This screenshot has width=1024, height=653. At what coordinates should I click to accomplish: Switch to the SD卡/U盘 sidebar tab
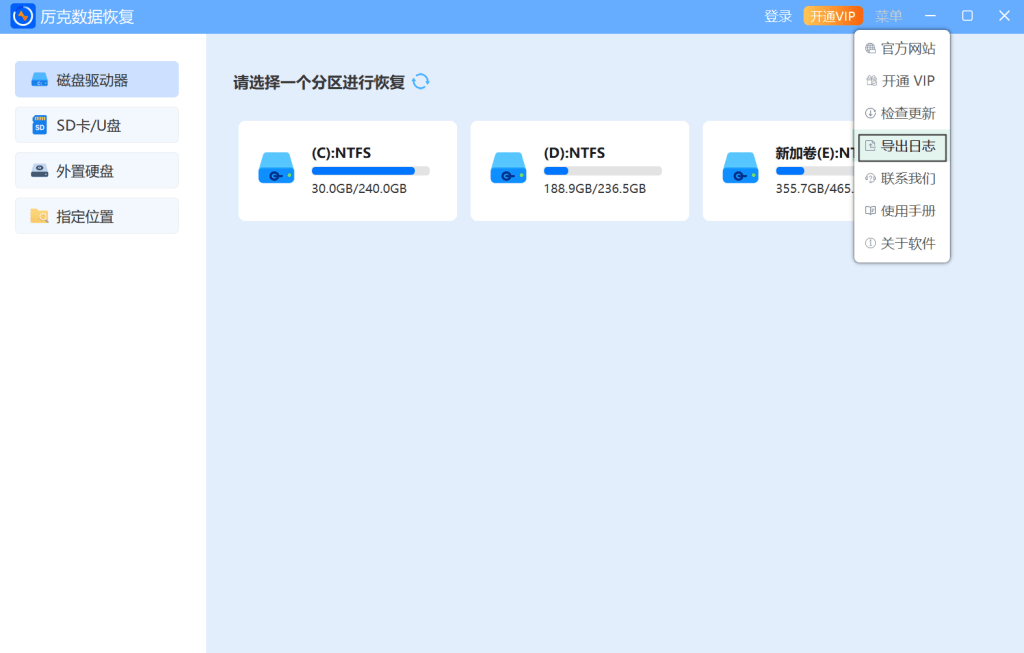point(97,125)
